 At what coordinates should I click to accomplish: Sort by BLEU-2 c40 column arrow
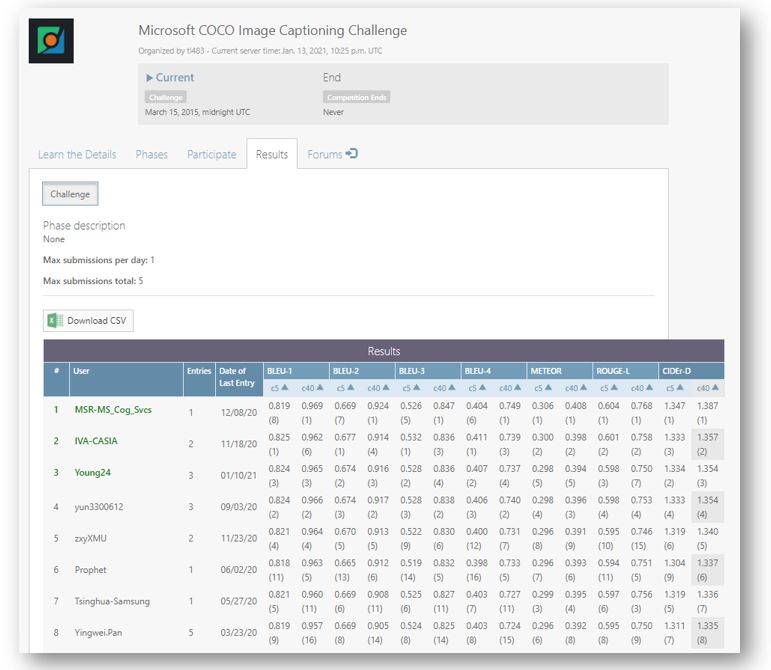(x=386, y=388)
